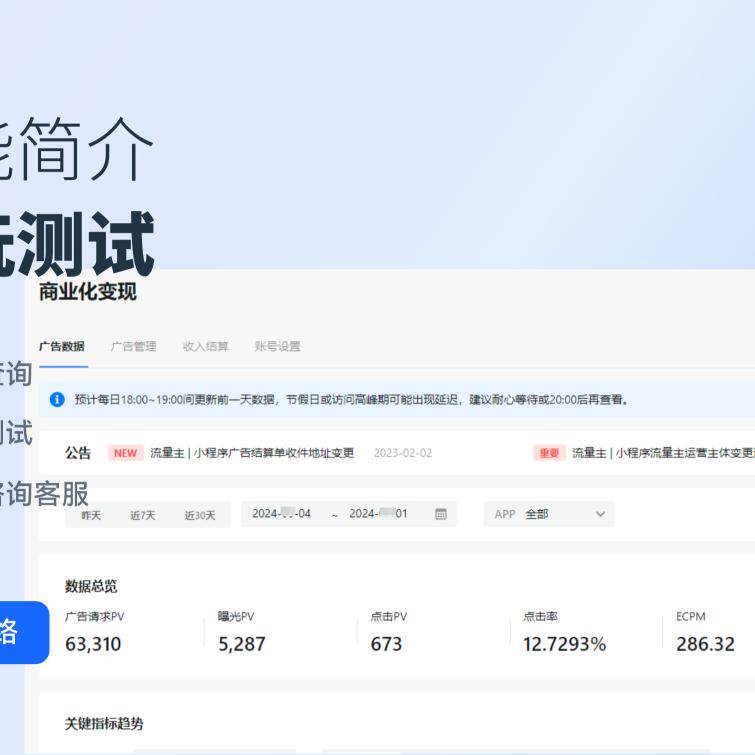Image resolution: width=755 pixels, height=755 pixels.
Task: Click the 数据总览 heading
Action: 91,586
